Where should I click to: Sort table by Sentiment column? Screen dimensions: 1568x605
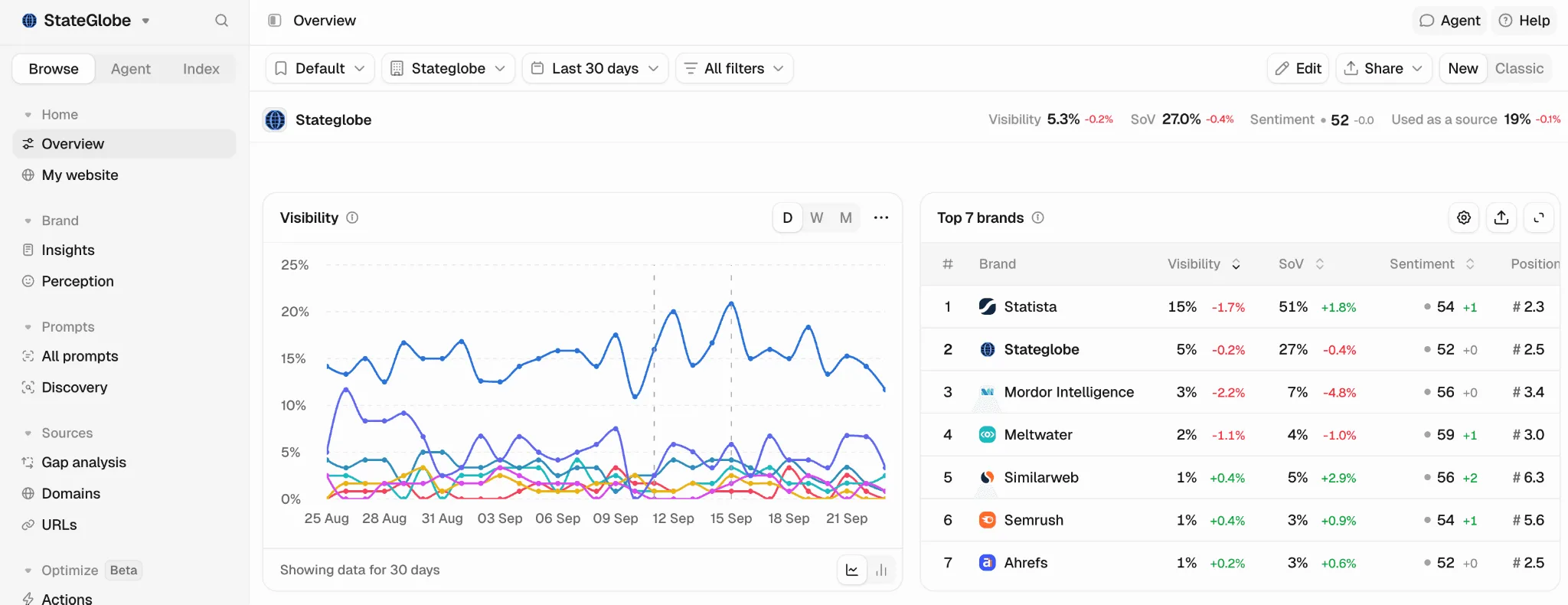(x=1432, y=264)
